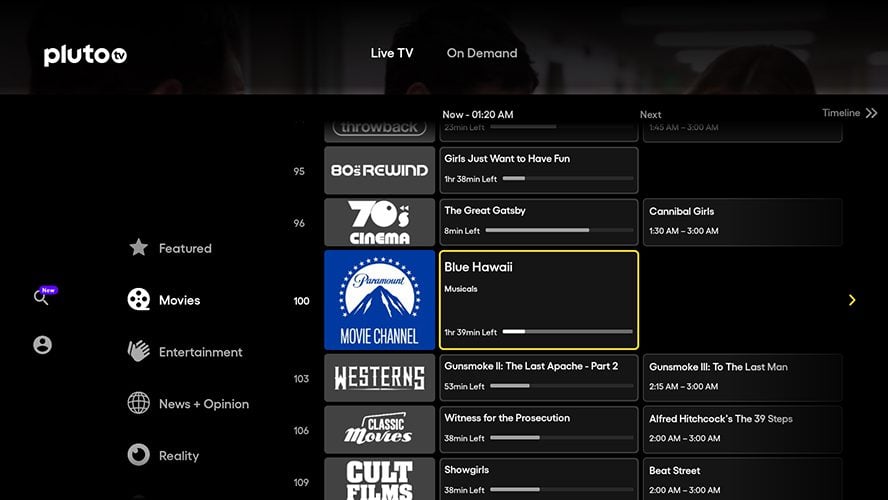Select upcoming Alfred Hitchcock's The 39 Steps
The height and width of the screenshot is (500, 888).
pyautogui.click(x=742, y=429)
